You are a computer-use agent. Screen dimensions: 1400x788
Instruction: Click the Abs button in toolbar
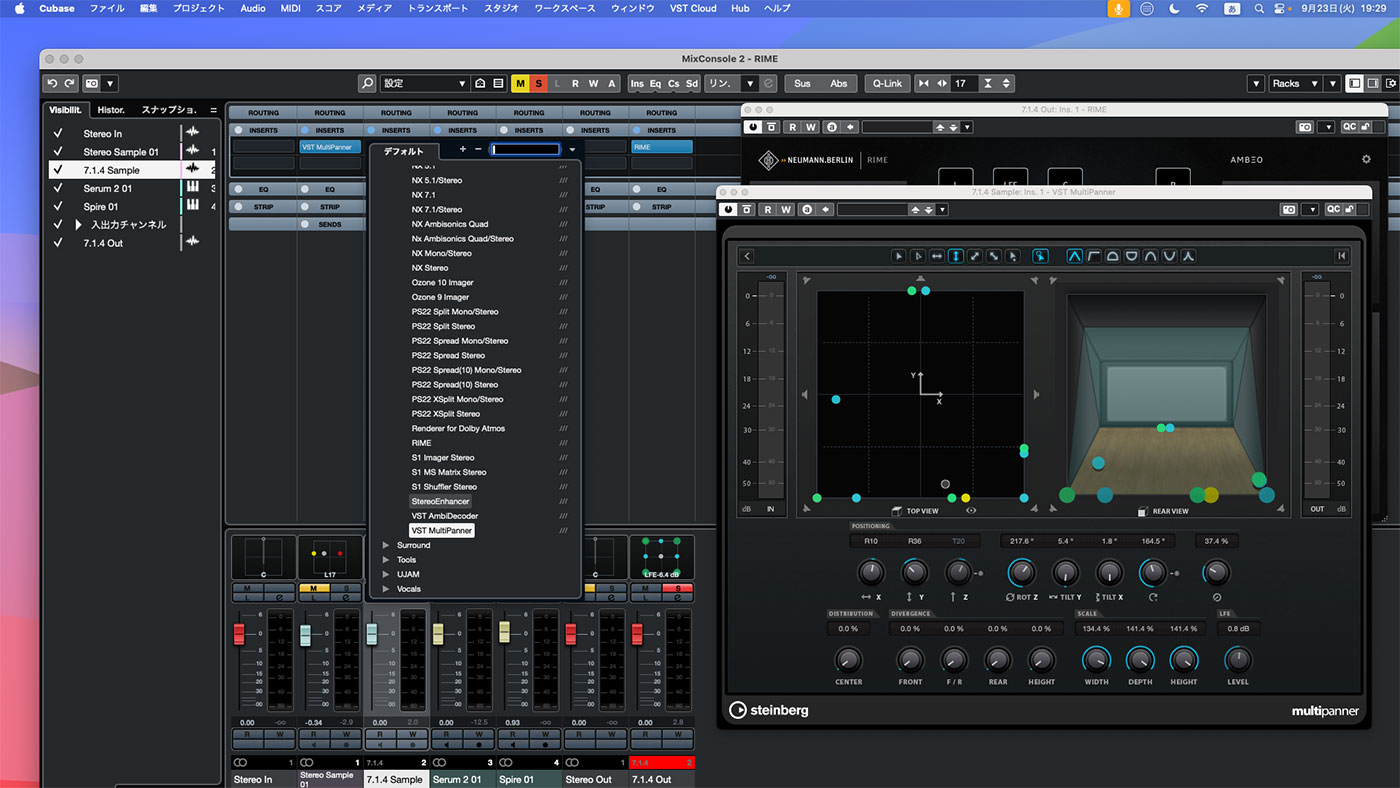click(838, 84)
